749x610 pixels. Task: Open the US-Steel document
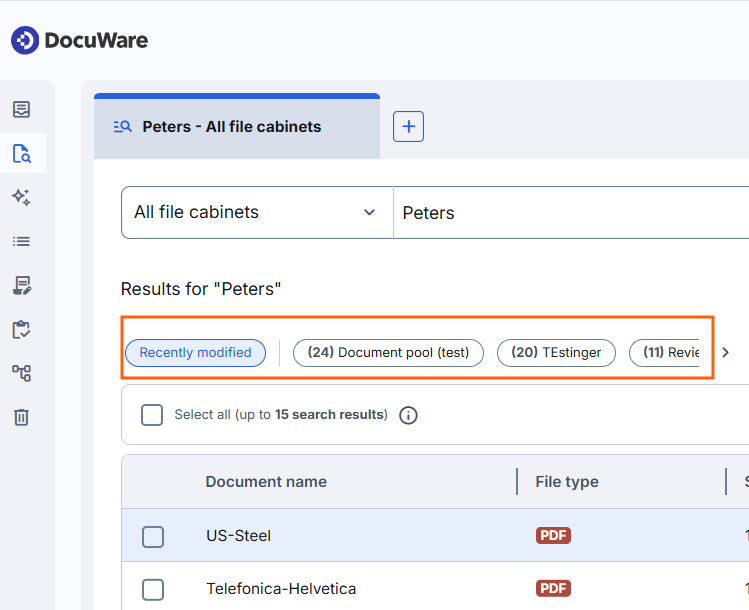238,536
